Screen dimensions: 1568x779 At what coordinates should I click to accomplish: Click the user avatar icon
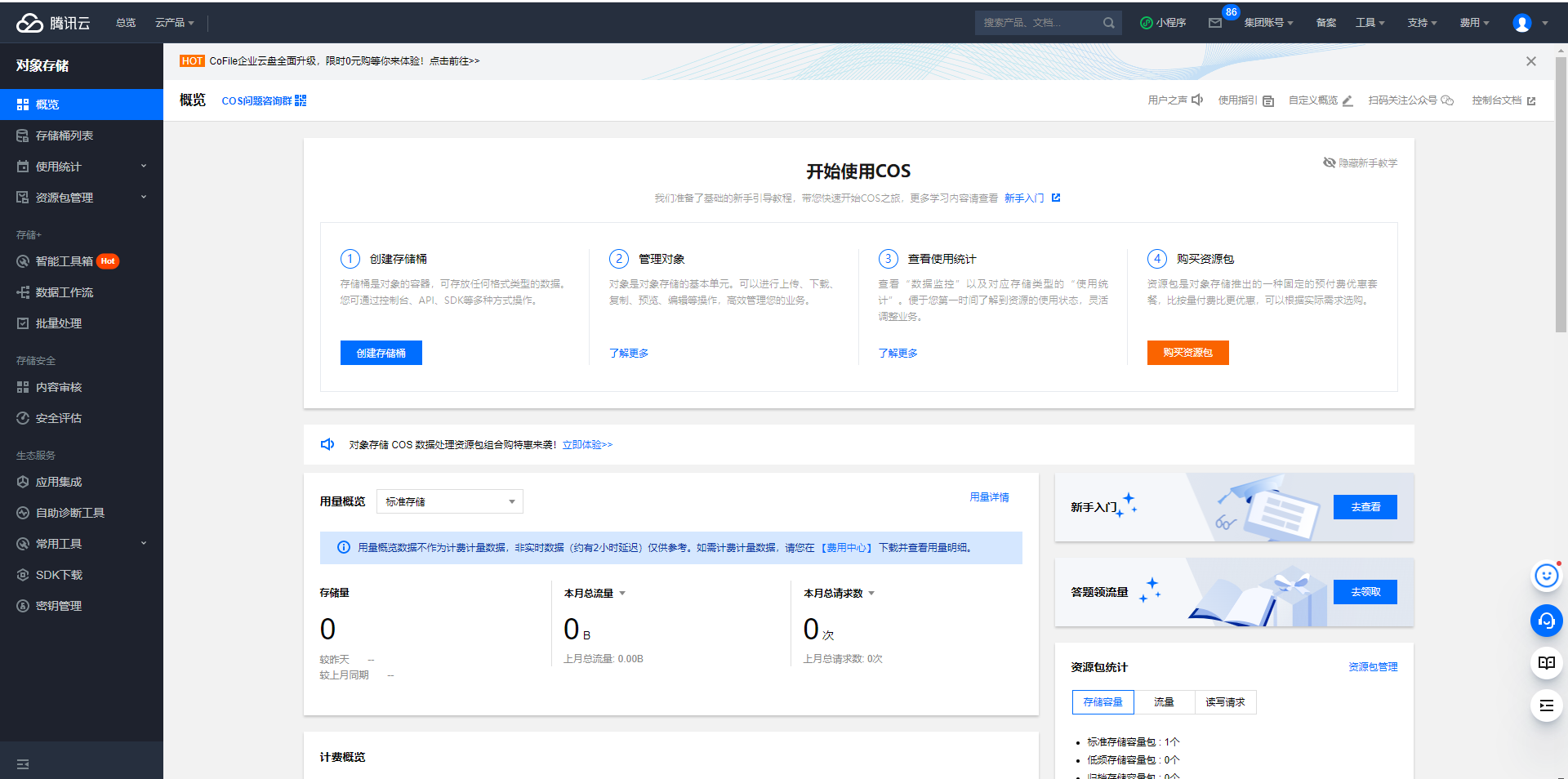pyautogui.click(x=1522, y=23)
